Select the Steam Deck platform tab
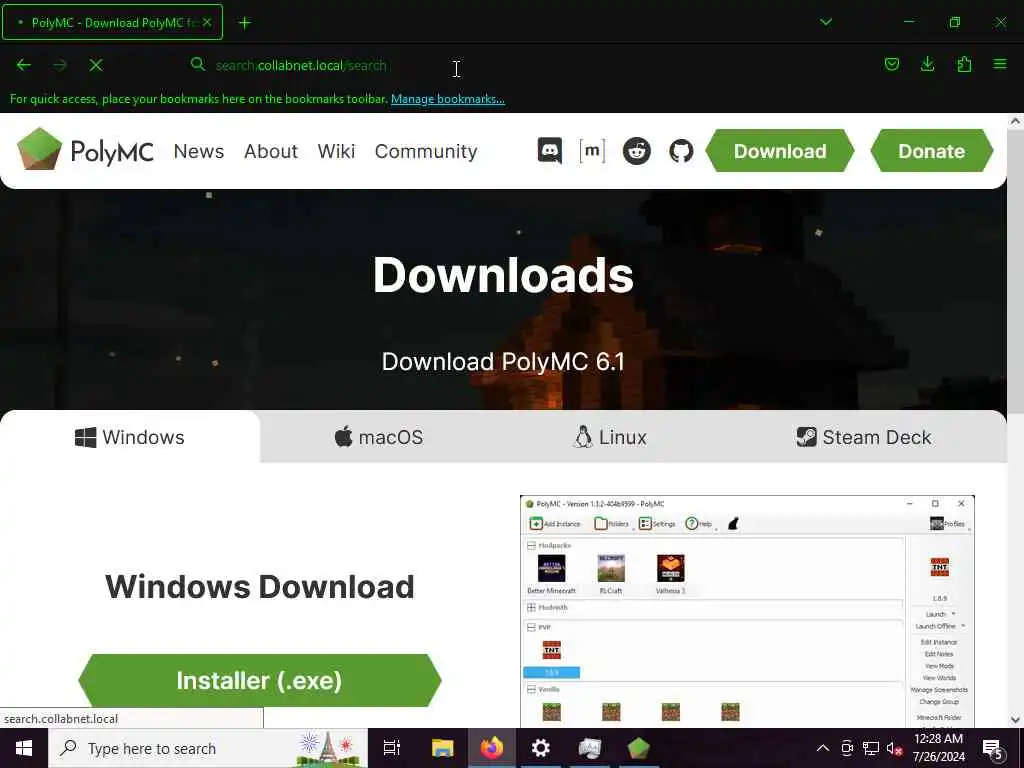The height and width of the screenshot is (768, 1024). tap(864, 437)
